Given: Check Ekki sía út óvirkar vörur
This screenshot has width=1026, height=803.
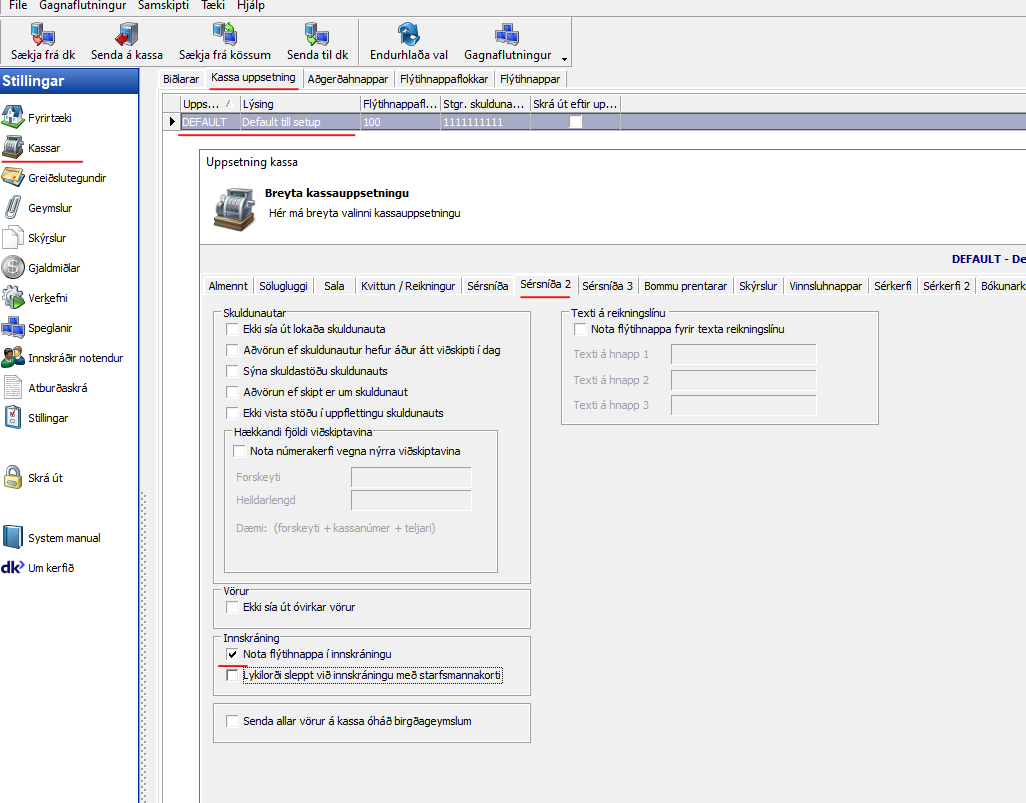Looking at the screenshot, I should coord(233,607).
